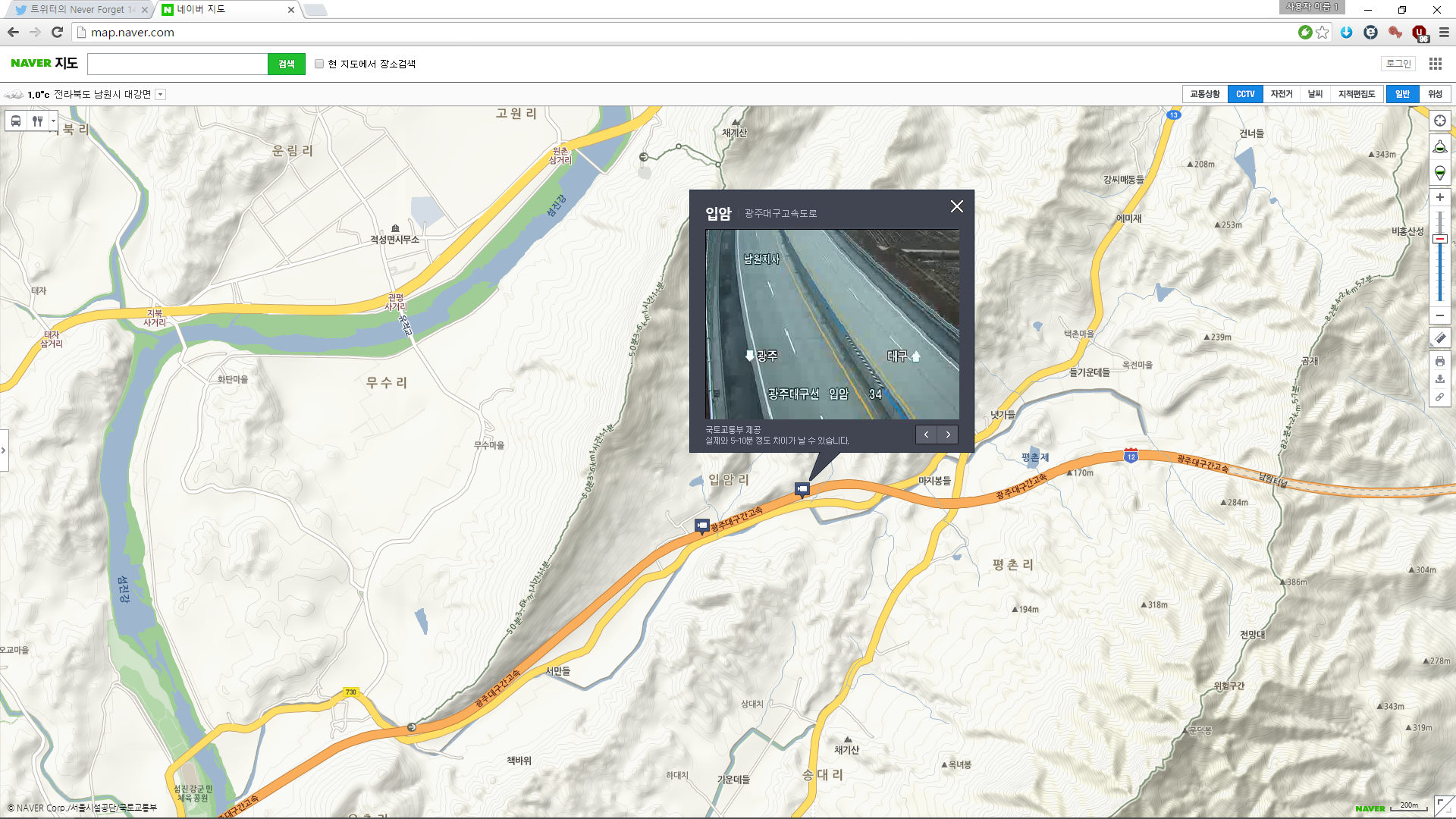This screenshot has width=1456, height=819.
Task: Click the zoom out minus icon
Action: [1439, 315]
